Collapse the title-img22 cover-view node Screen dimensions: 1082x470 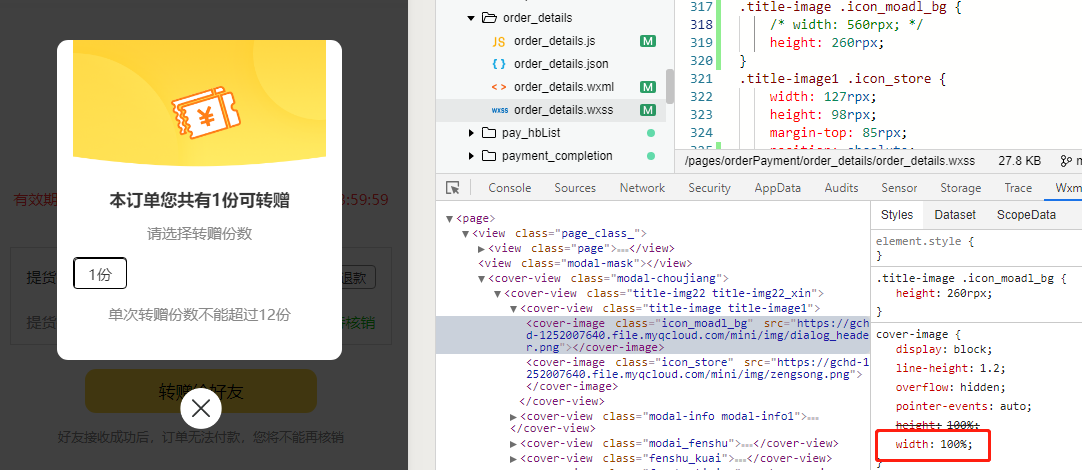pos(498,293)
